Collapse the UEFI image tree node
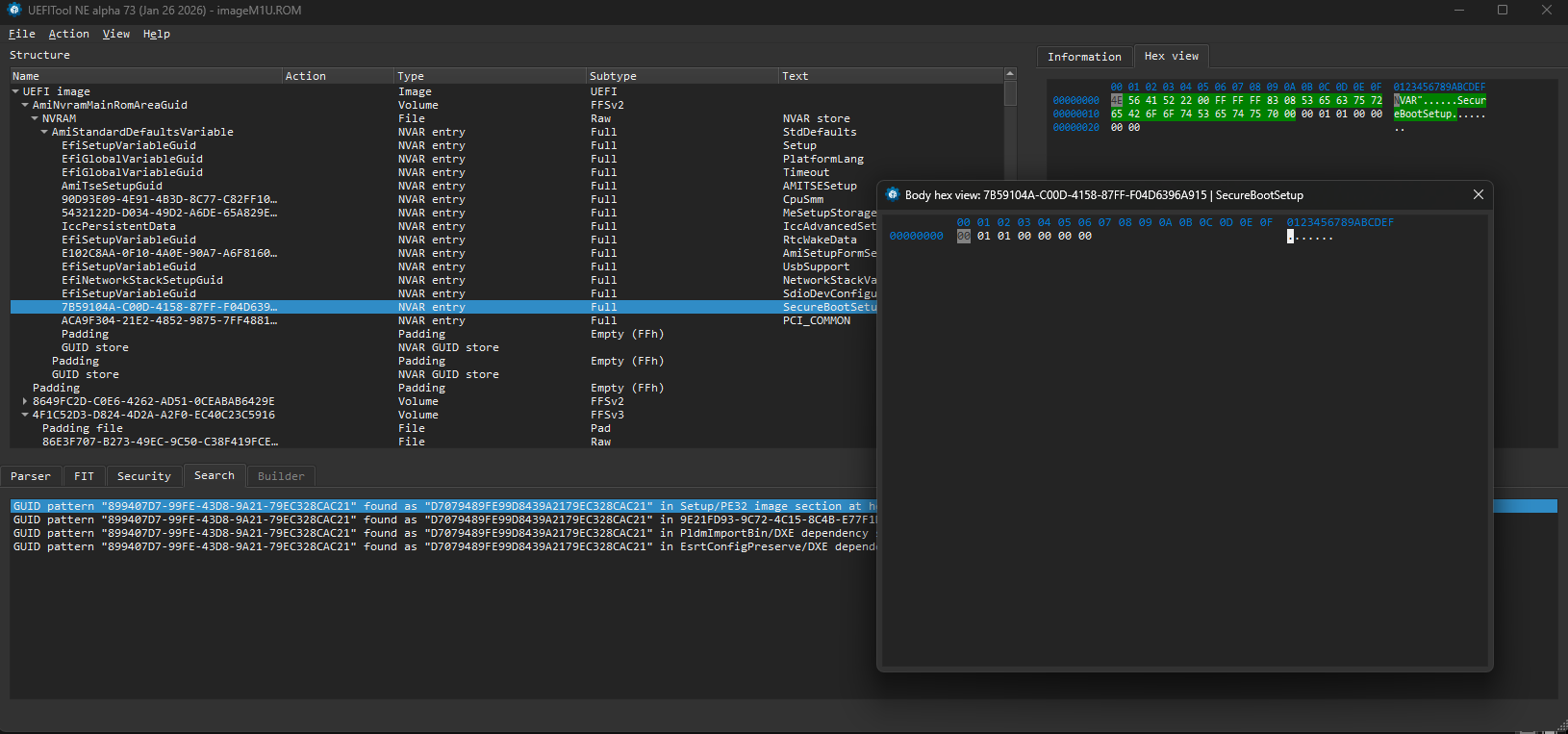Viewport: 1568px width, 734px height. pos(15,91)
